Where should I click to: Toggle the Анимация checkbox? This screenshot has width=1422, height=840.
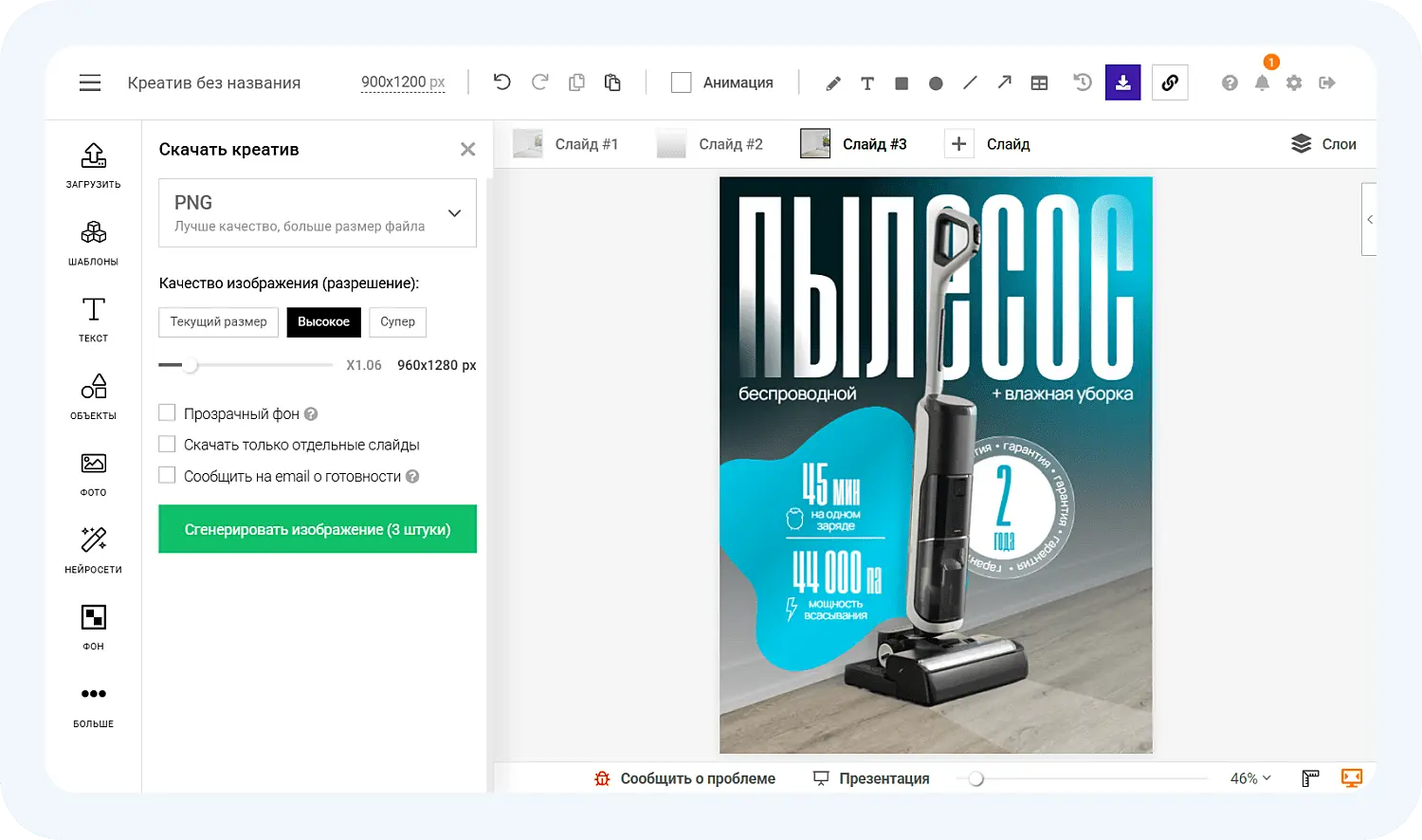[x=681, y=82]
